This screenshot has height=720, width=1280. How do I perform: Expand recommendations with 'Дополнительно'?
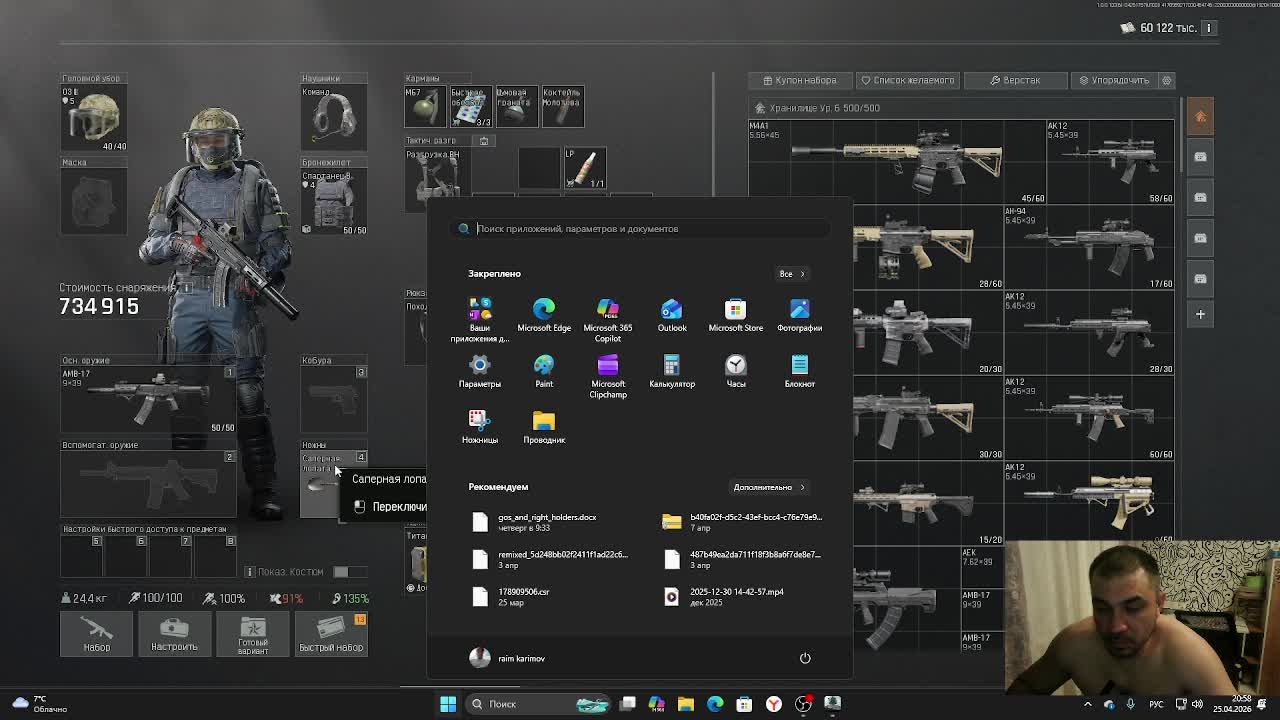click(768, 487)
